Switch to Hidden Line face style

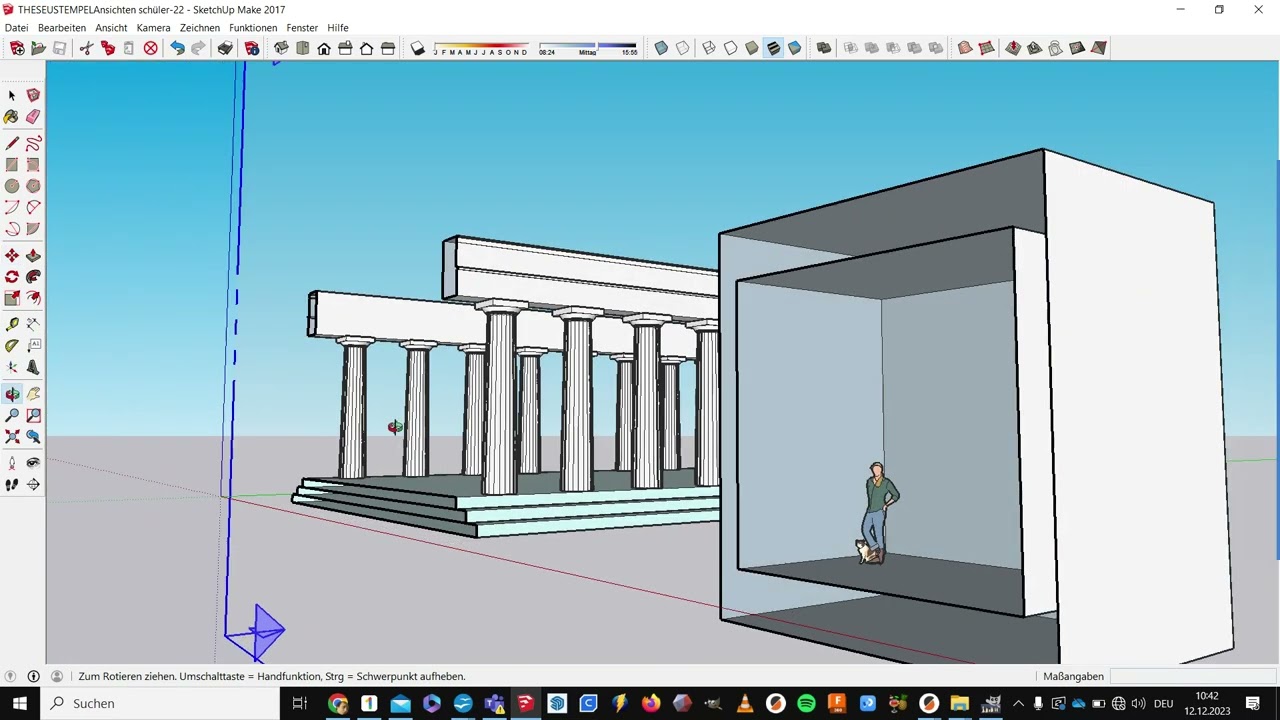[x=731, y=48]
